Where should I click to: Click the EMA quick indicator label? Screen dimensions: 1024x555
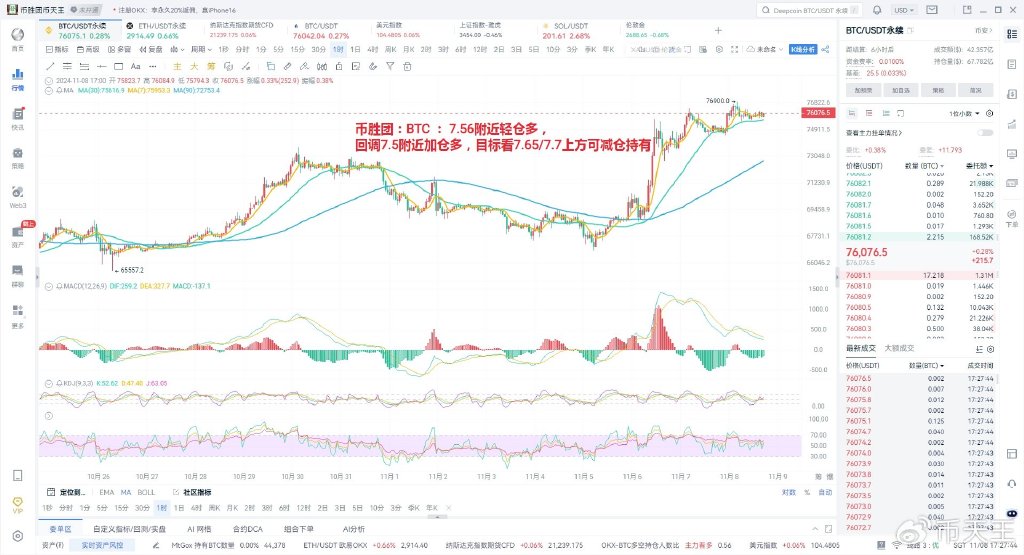coord(106,492)
